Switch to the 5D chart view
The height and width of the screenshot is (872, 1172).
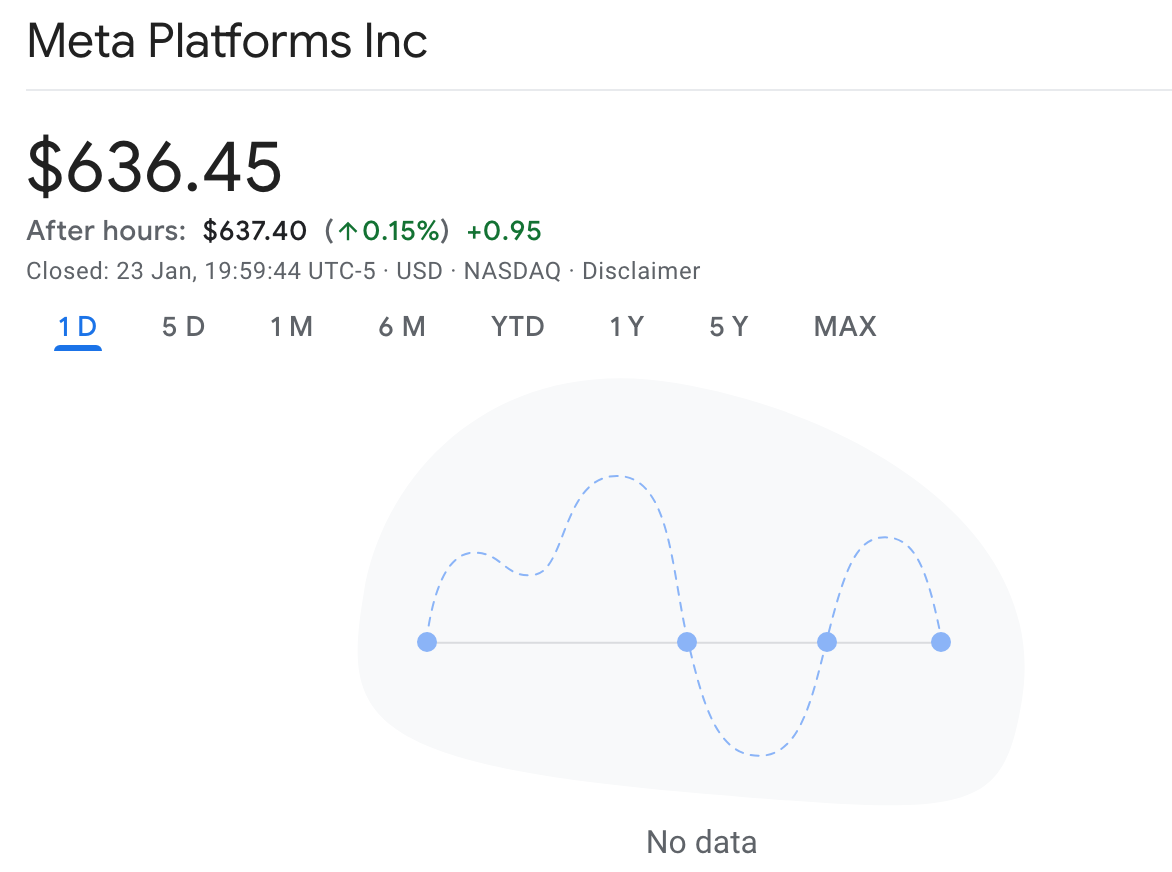tap(183, 326)
